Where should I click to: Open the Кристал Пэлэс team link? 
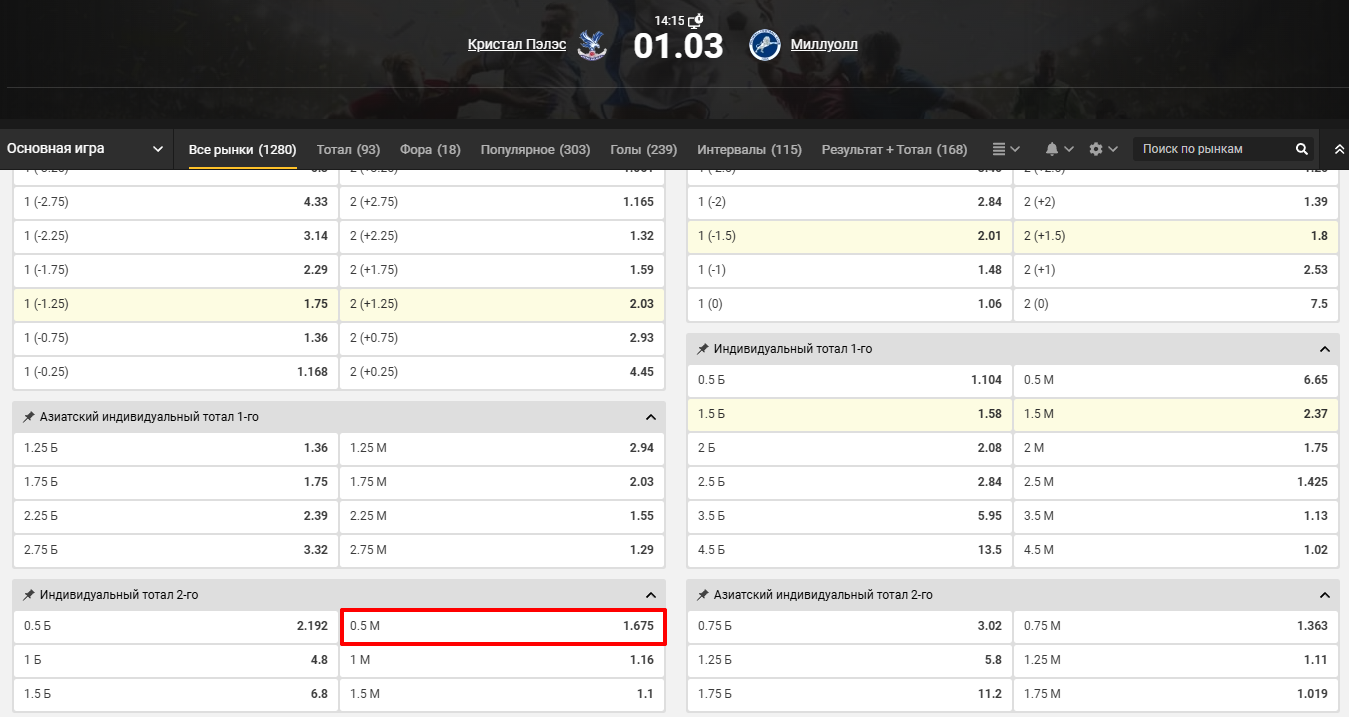pyautogui.click(x=517, y=45)
